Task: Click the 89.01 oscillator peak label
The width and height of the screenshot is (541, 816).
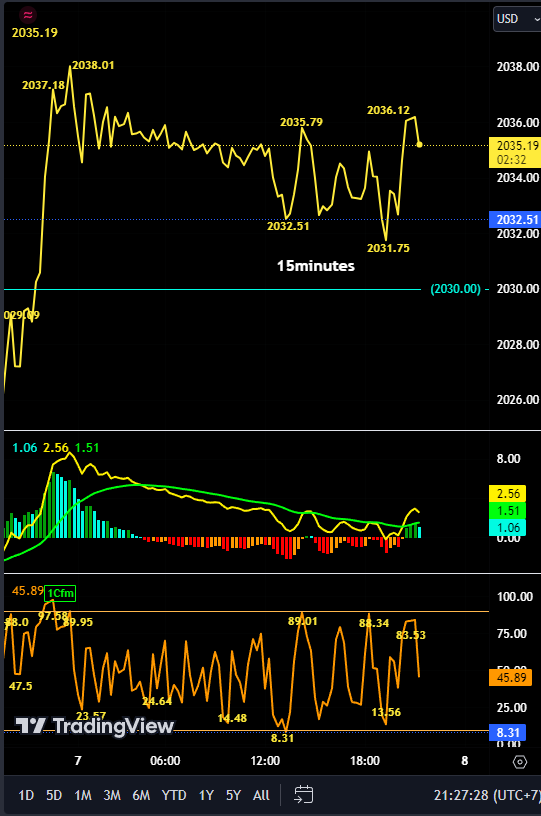Action: (x=303, y=621)
